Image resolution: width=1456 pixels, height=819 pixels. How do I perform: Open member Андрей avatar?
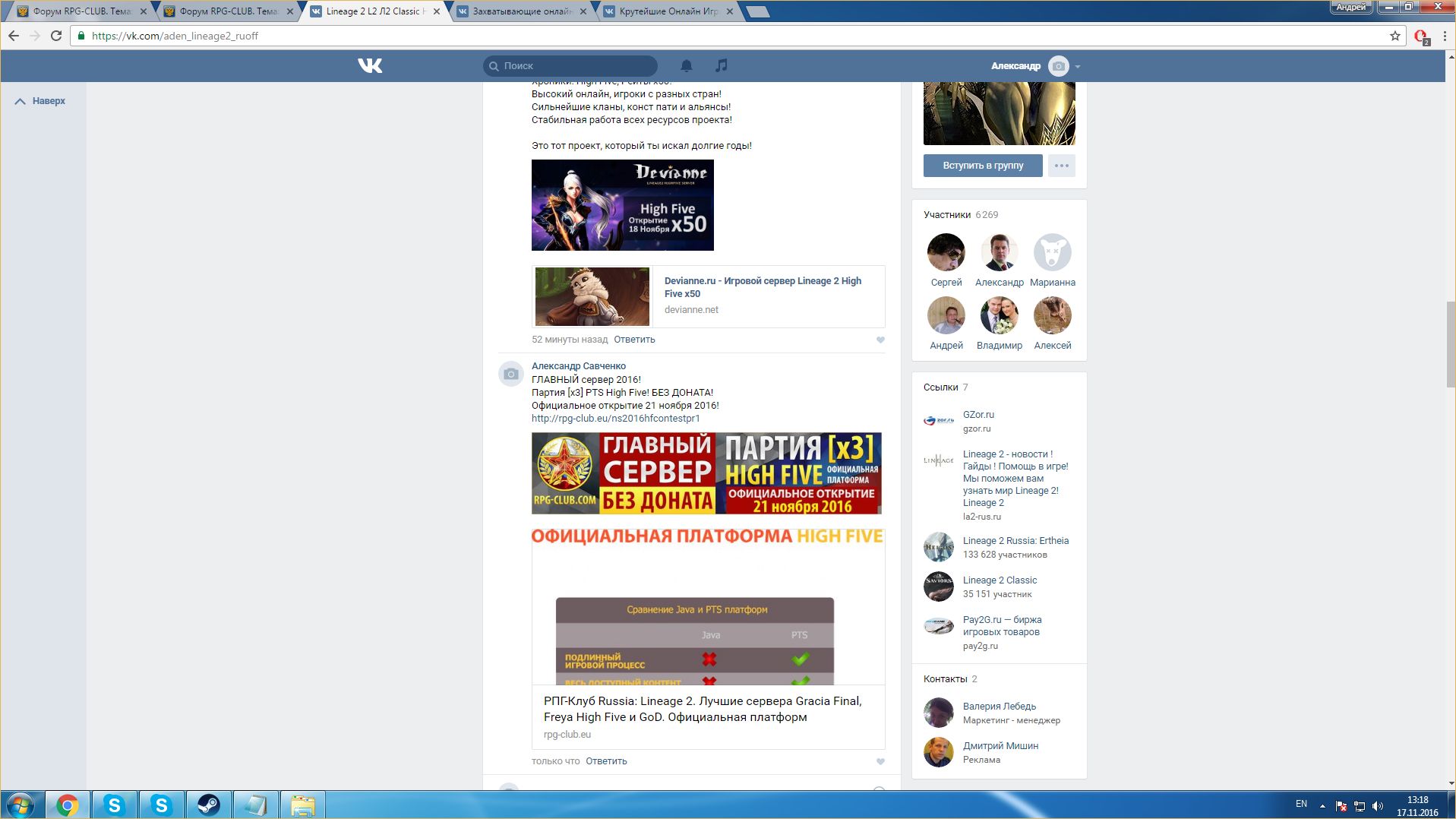[946, 315]
